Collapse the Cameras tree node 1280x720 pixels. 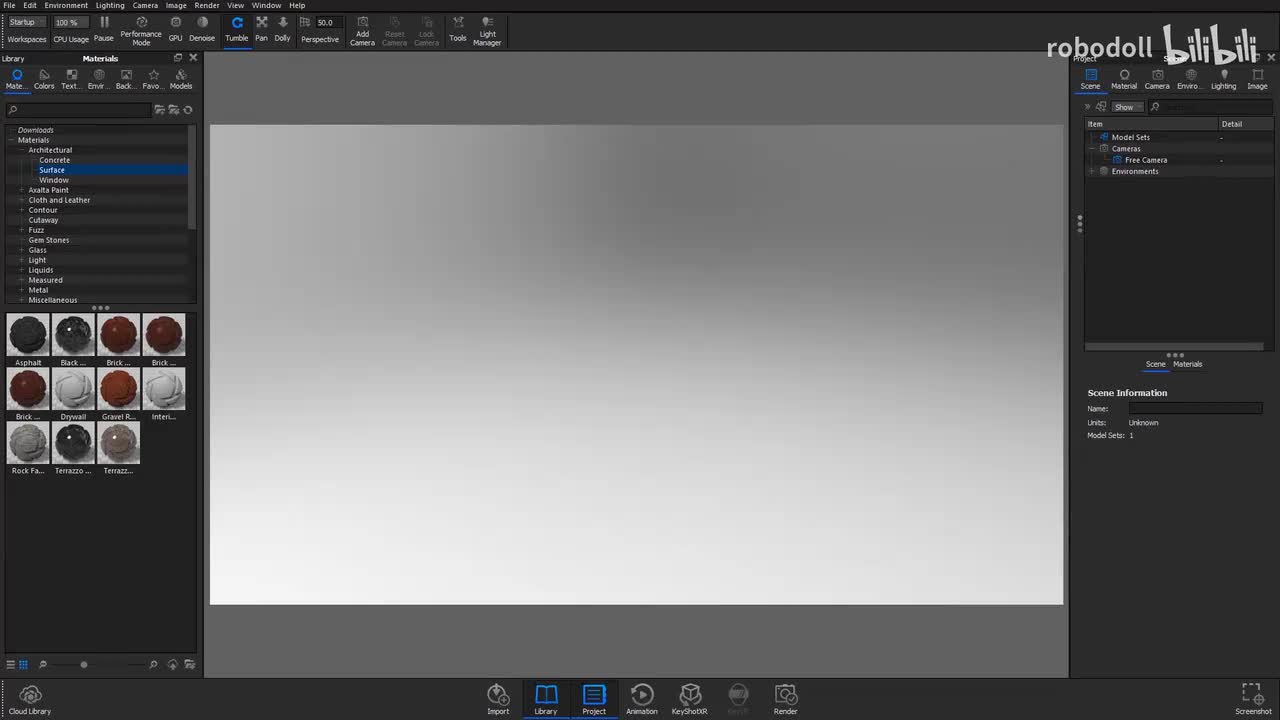pos(1092,149)
